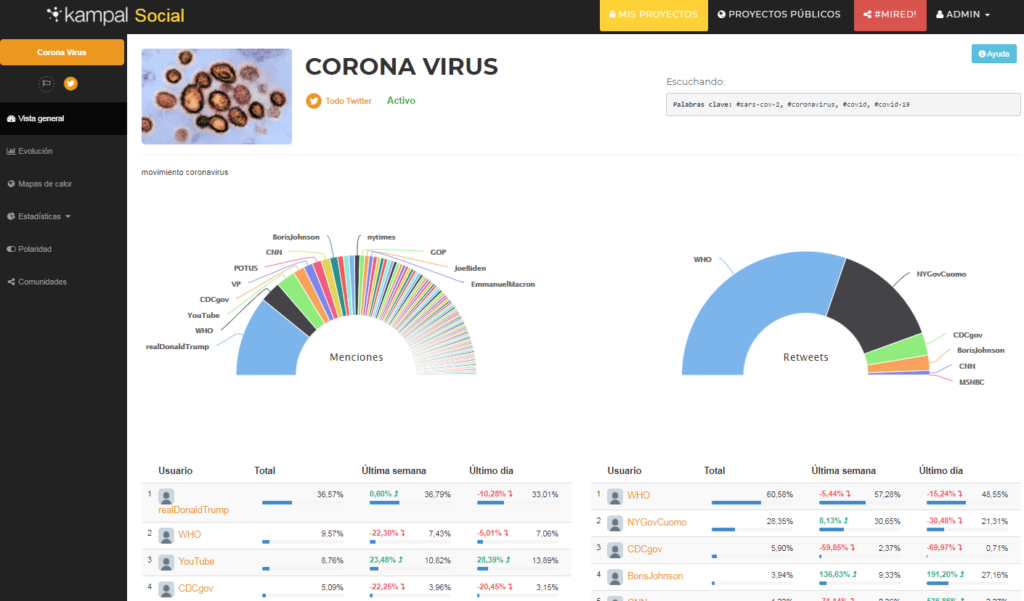The image size is (1024, 601).
Task: Open the BorisJohnson user link
Action: coord(655,576)
